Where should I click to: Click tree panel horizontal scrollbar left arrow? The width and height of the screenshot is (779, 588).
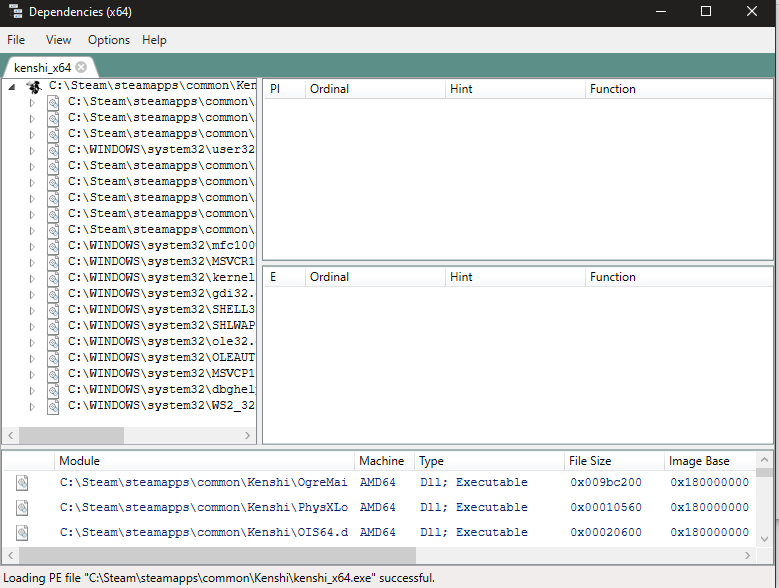(x=10, y=436)
